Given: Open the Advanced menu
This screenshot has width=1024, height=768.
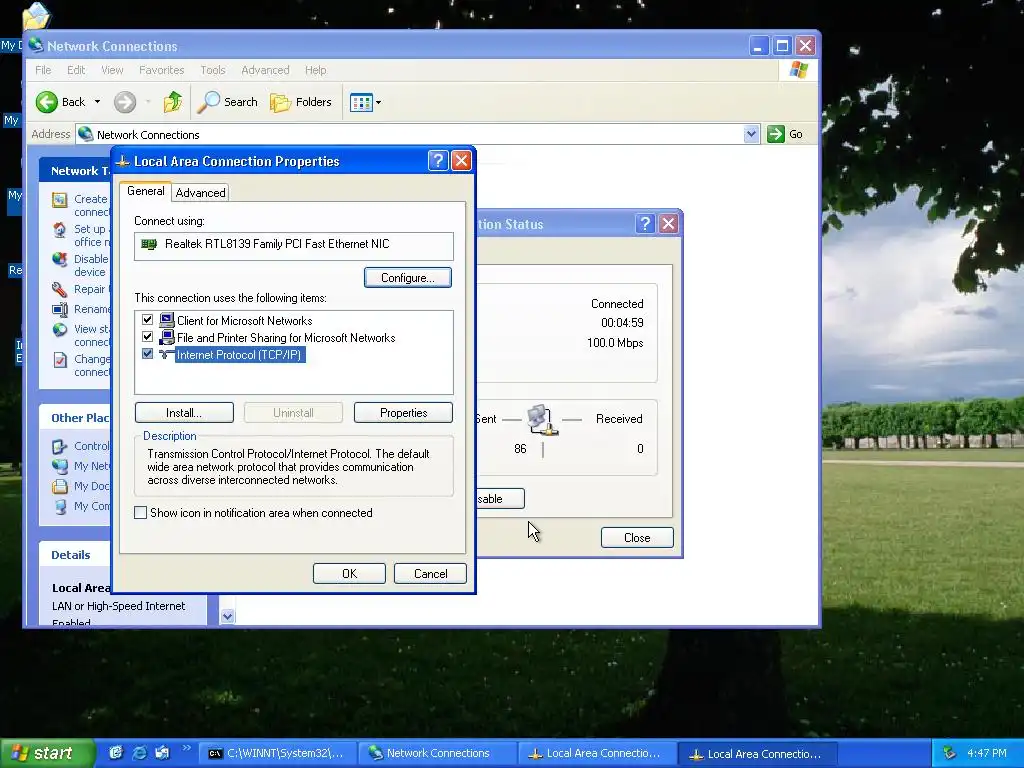Looking at the screenshot, I should point(265,70).
